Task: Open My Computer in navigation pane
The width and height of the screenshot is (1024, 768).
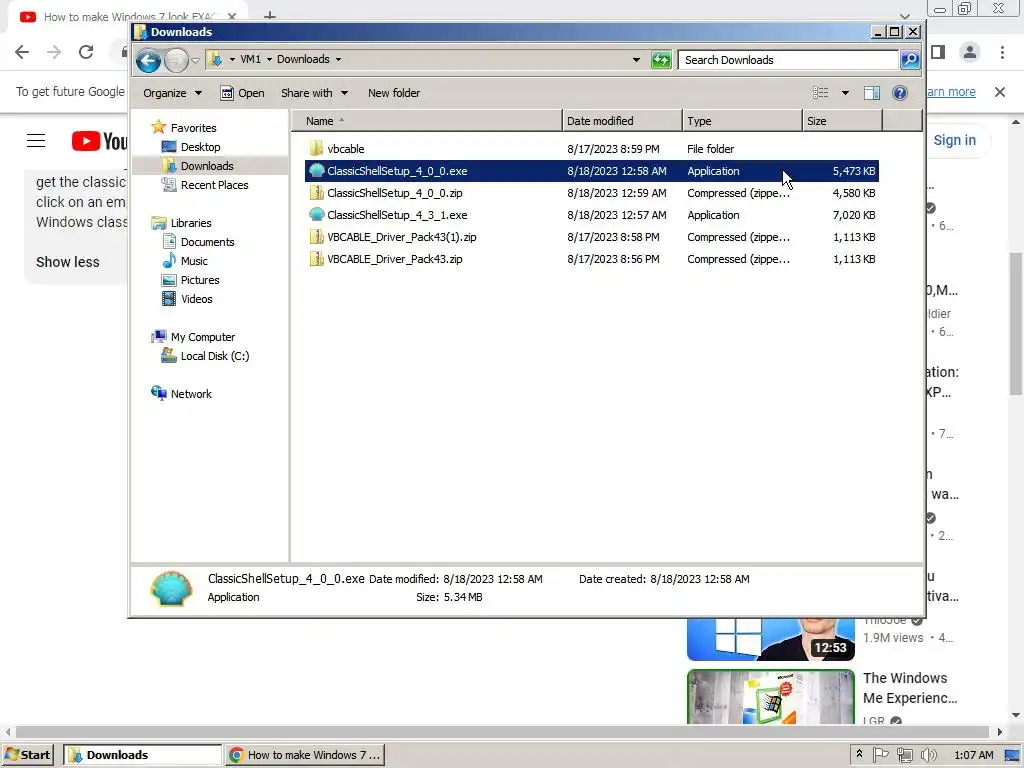Action: [202, 337]
